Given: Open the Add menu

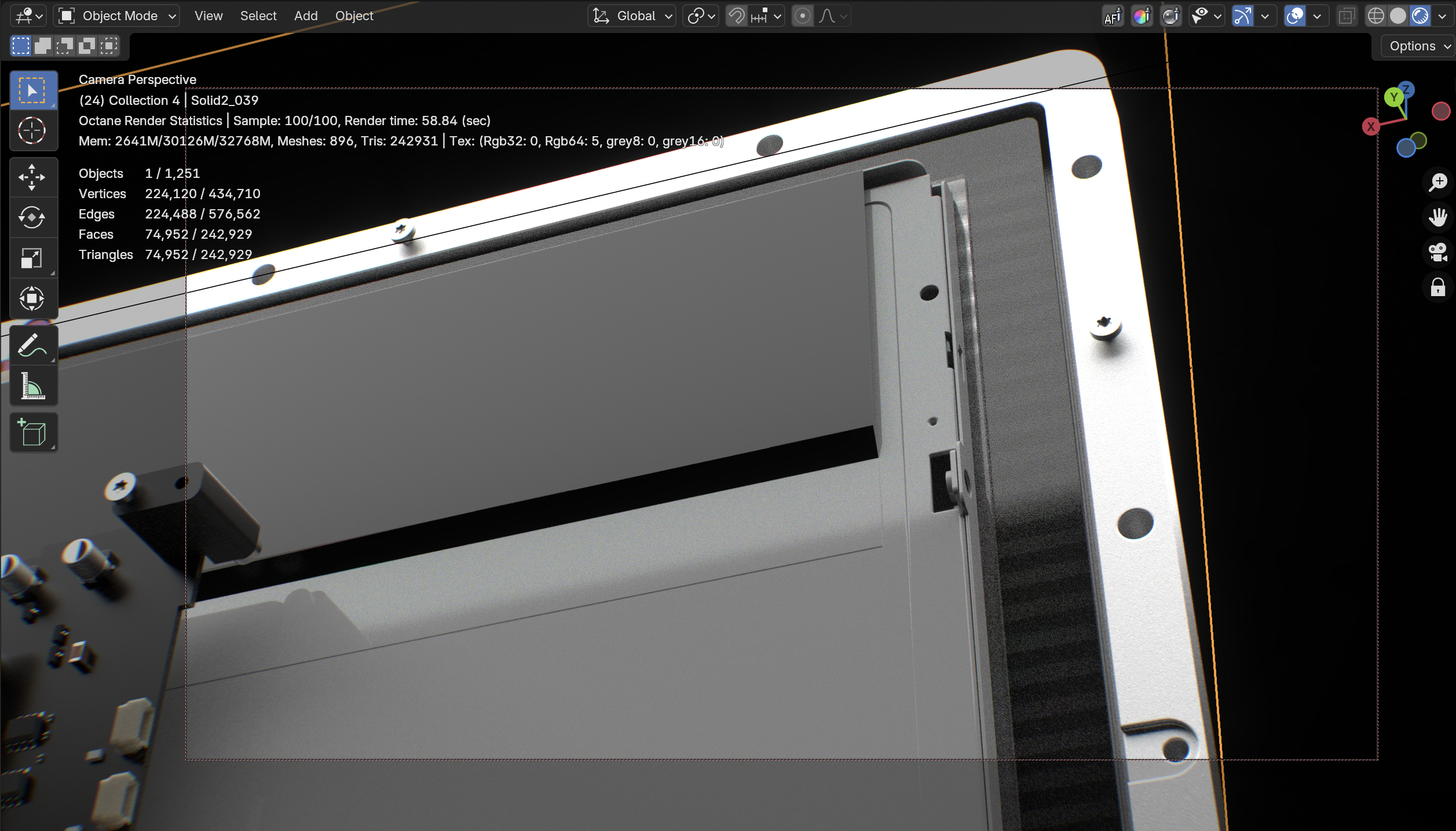Looking at the screenshot, I should point(306,16).
